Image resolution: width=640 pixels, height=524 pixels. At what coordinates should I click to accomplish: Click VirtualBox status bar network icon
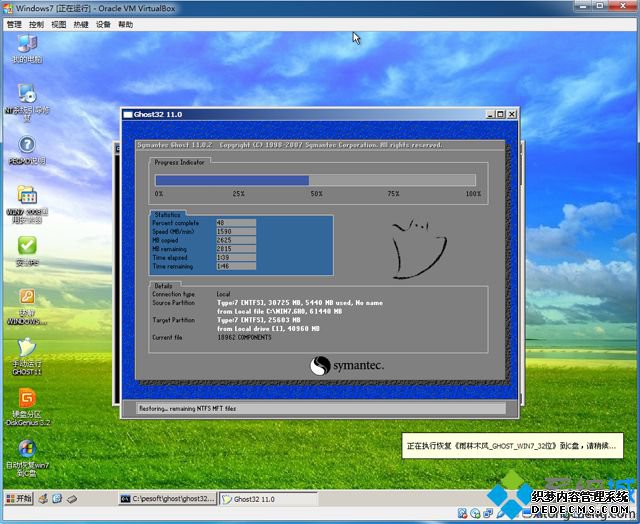click(488, 513)
